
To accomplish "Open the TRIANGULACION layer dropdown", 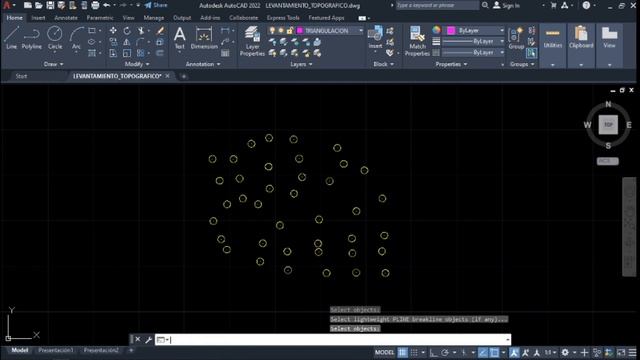I will click(x=361, y=31).
